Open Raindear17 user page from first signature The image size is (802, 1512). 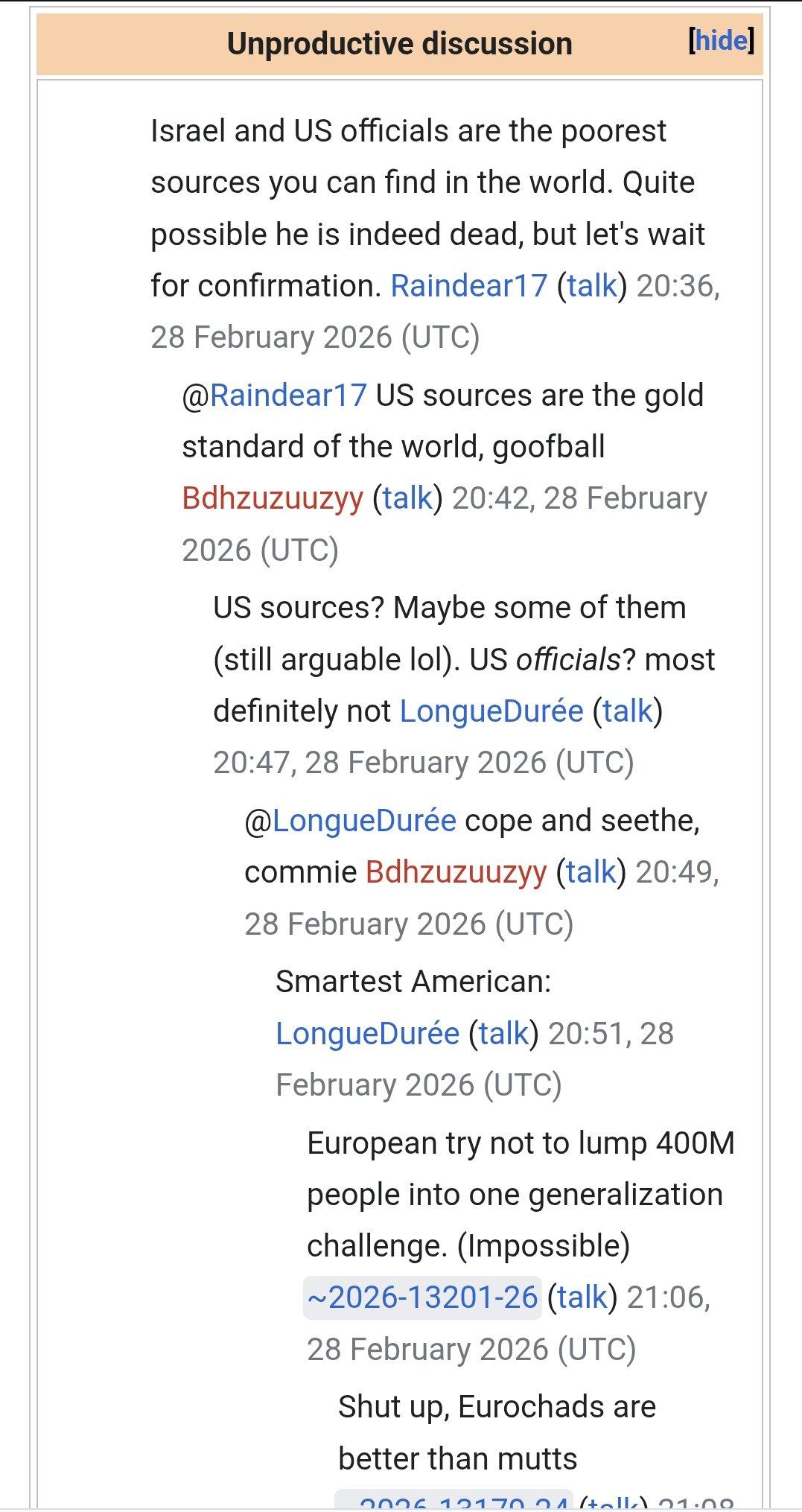click(x=468, y=286)
